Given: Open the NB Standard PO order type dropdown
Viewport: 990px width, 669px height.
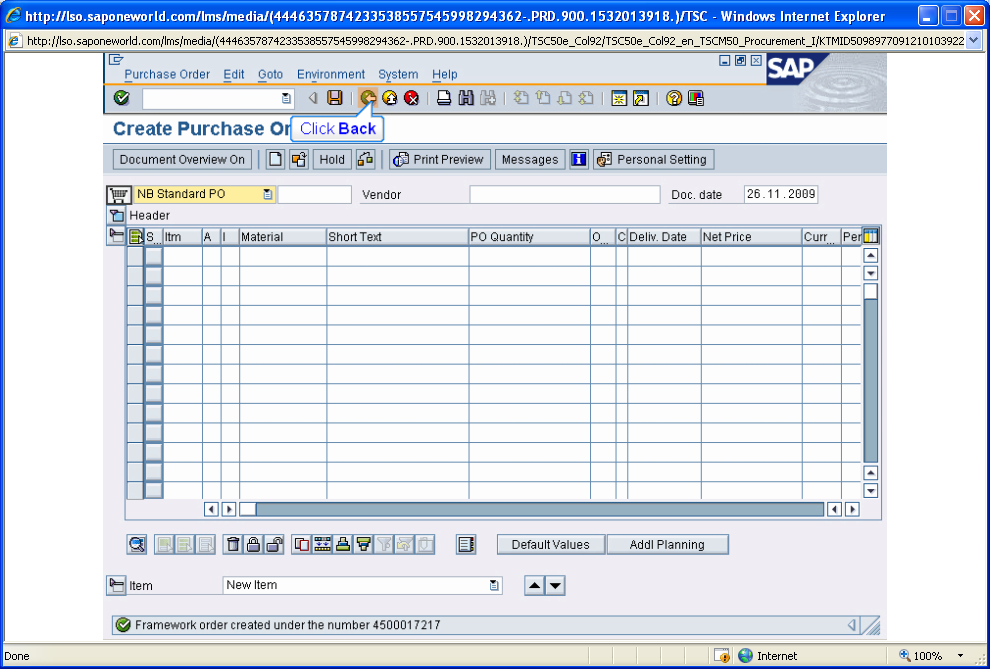Looking at the screenshot, I should pos(268,194).
